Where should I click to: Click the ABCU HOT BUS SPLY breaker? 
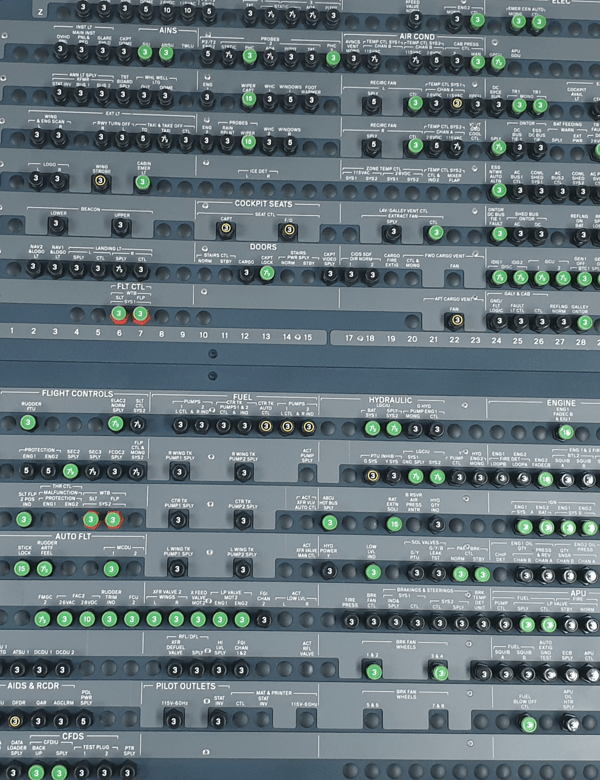[x=329, y=521]
